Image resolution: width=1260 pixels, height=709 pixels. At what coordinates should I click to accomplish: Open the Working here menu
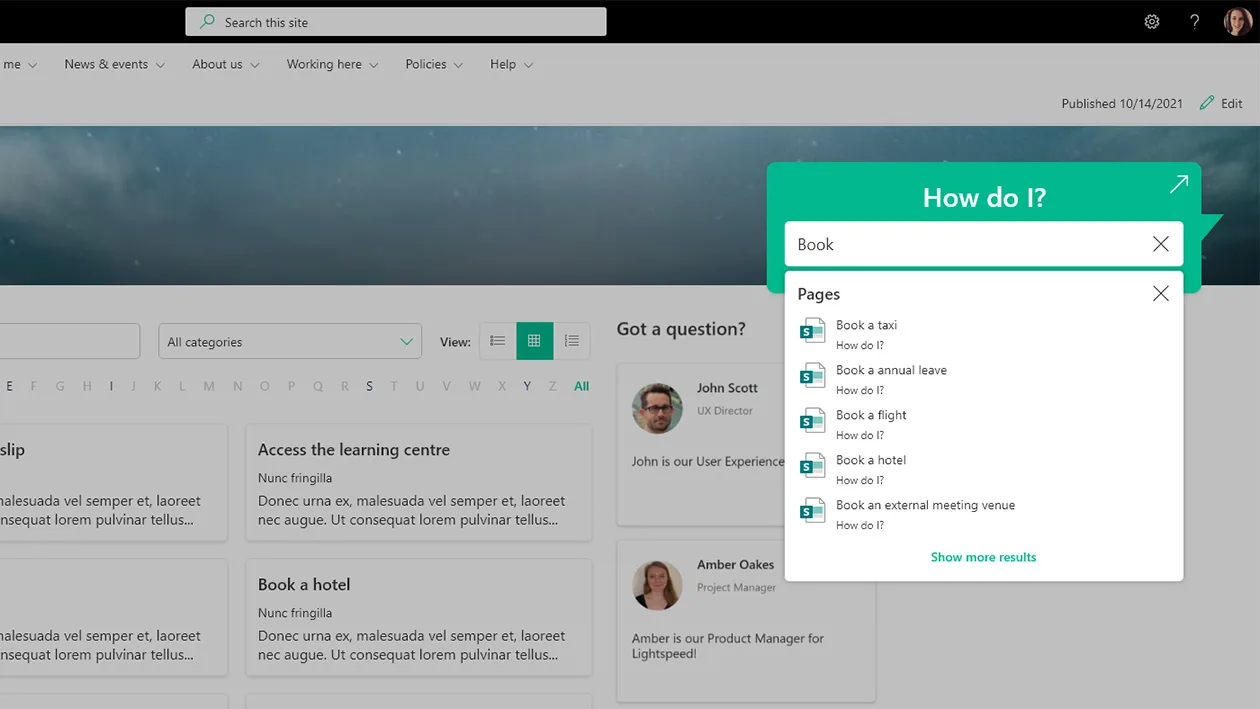(324, 64)
